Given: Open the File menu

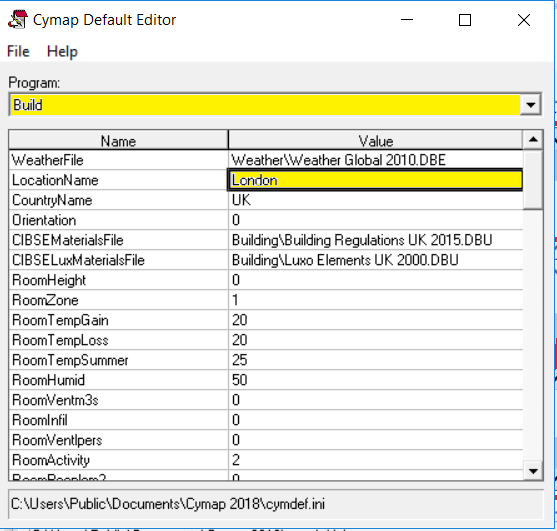Looking at the screenshot, I should click(x=18, y=52).
